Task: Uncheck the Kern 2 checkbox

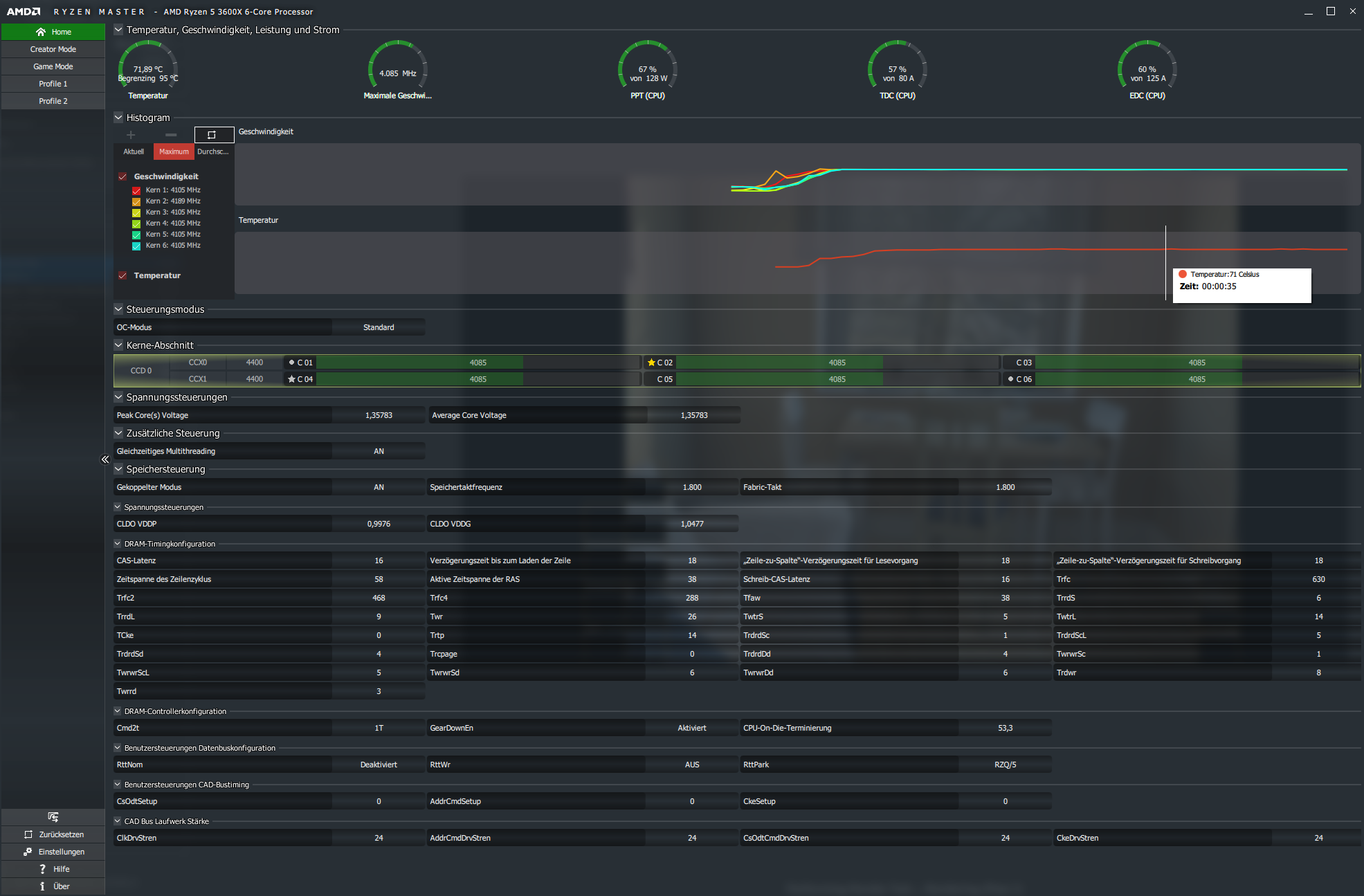Action: pyautogui.click(x=136, y=201)
